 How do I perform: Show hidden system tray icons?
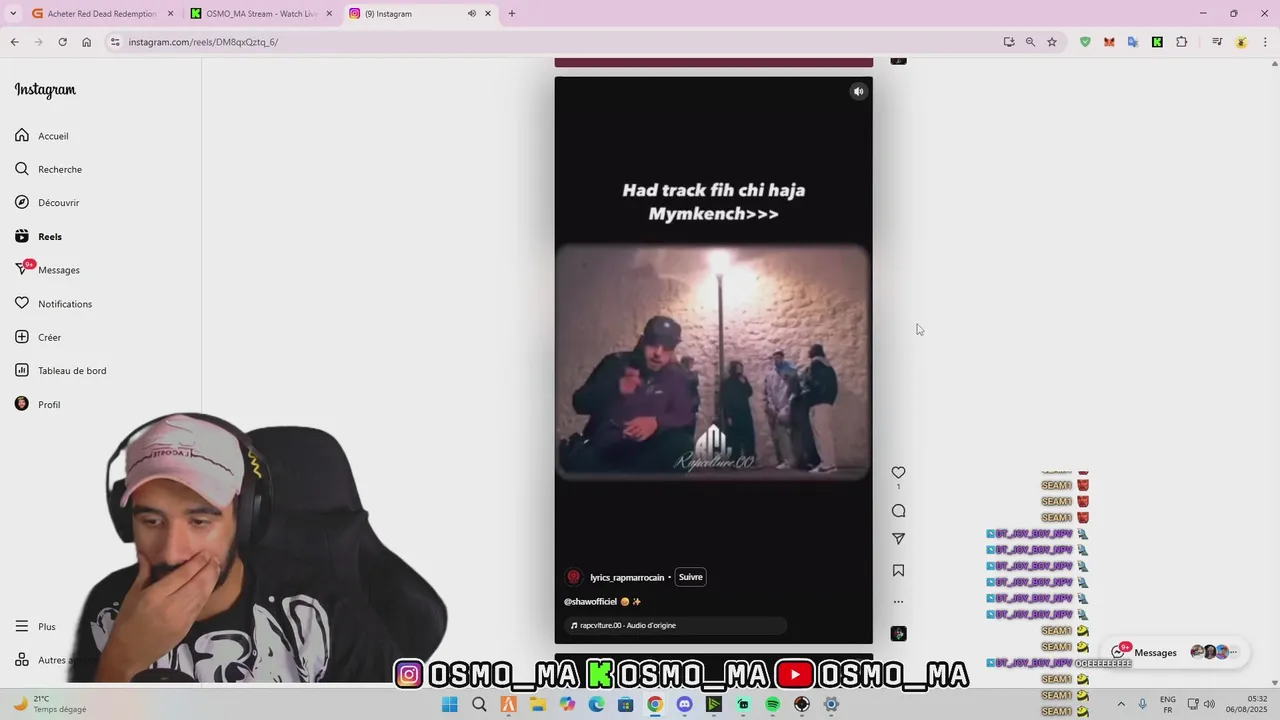(1120, 704)
